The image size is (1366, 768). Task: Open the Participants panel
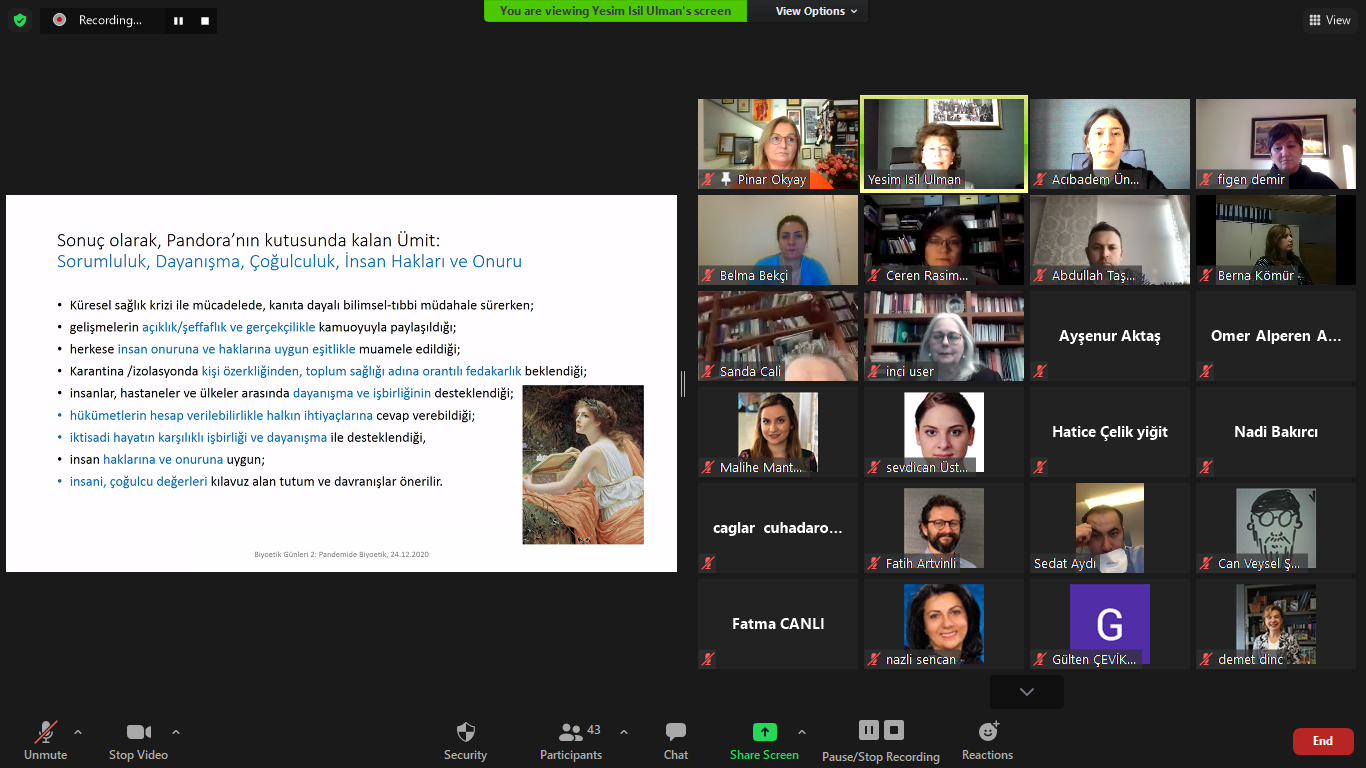pyautogui.click(x=571, y=732)
